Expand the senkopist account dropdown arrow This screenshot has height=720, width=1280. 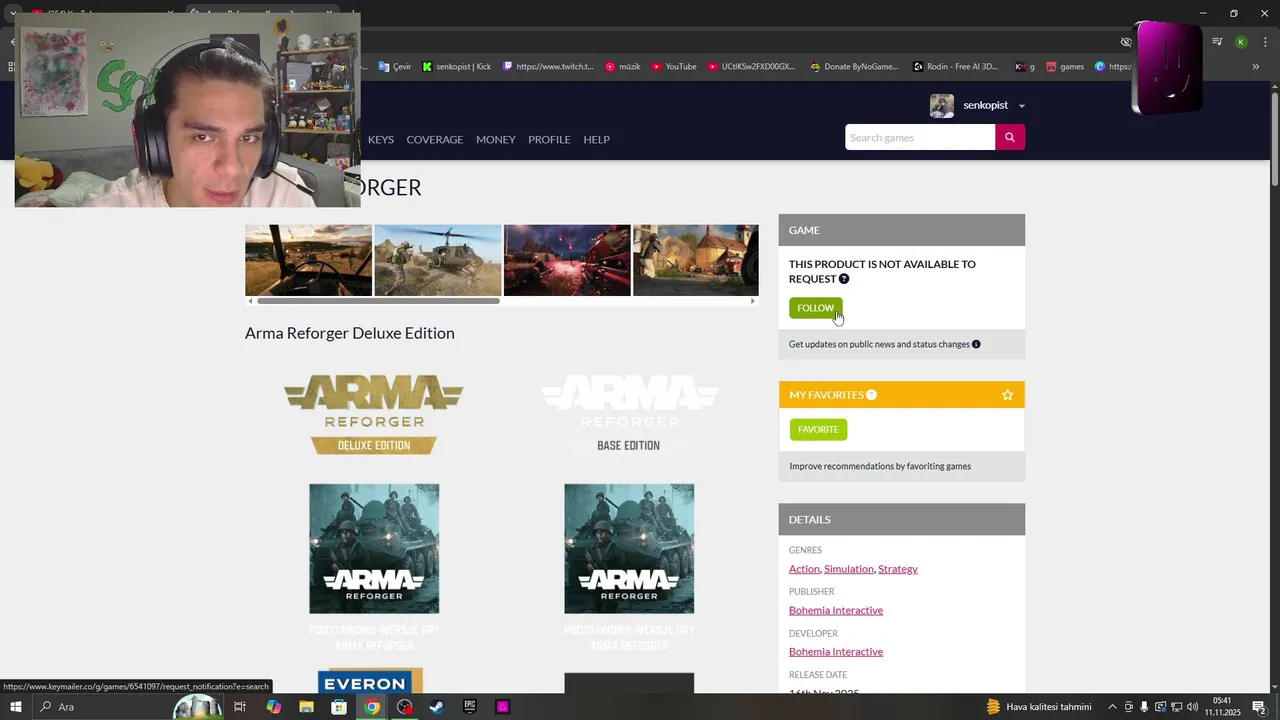point(1021,106)
